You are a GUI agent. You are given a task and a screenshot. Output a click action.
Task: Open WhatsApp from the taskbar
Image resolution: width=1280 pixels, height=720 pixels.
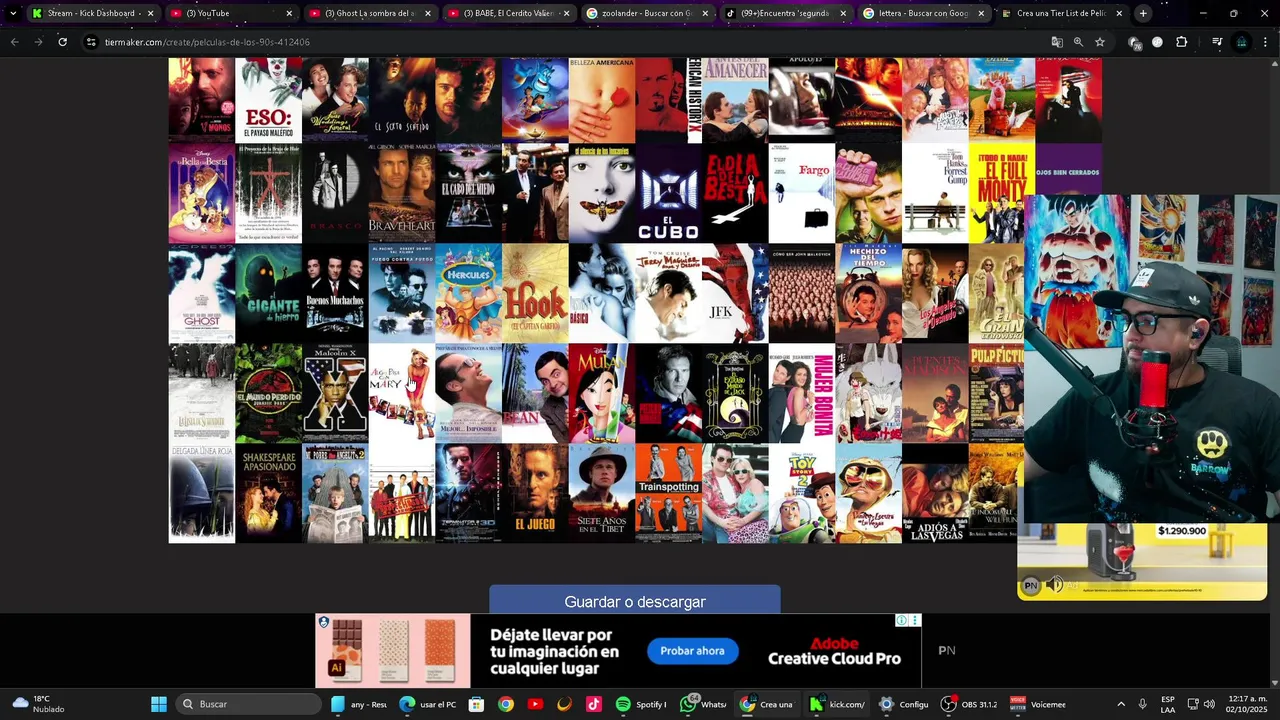pyautogui.click(x=704, y=704)
